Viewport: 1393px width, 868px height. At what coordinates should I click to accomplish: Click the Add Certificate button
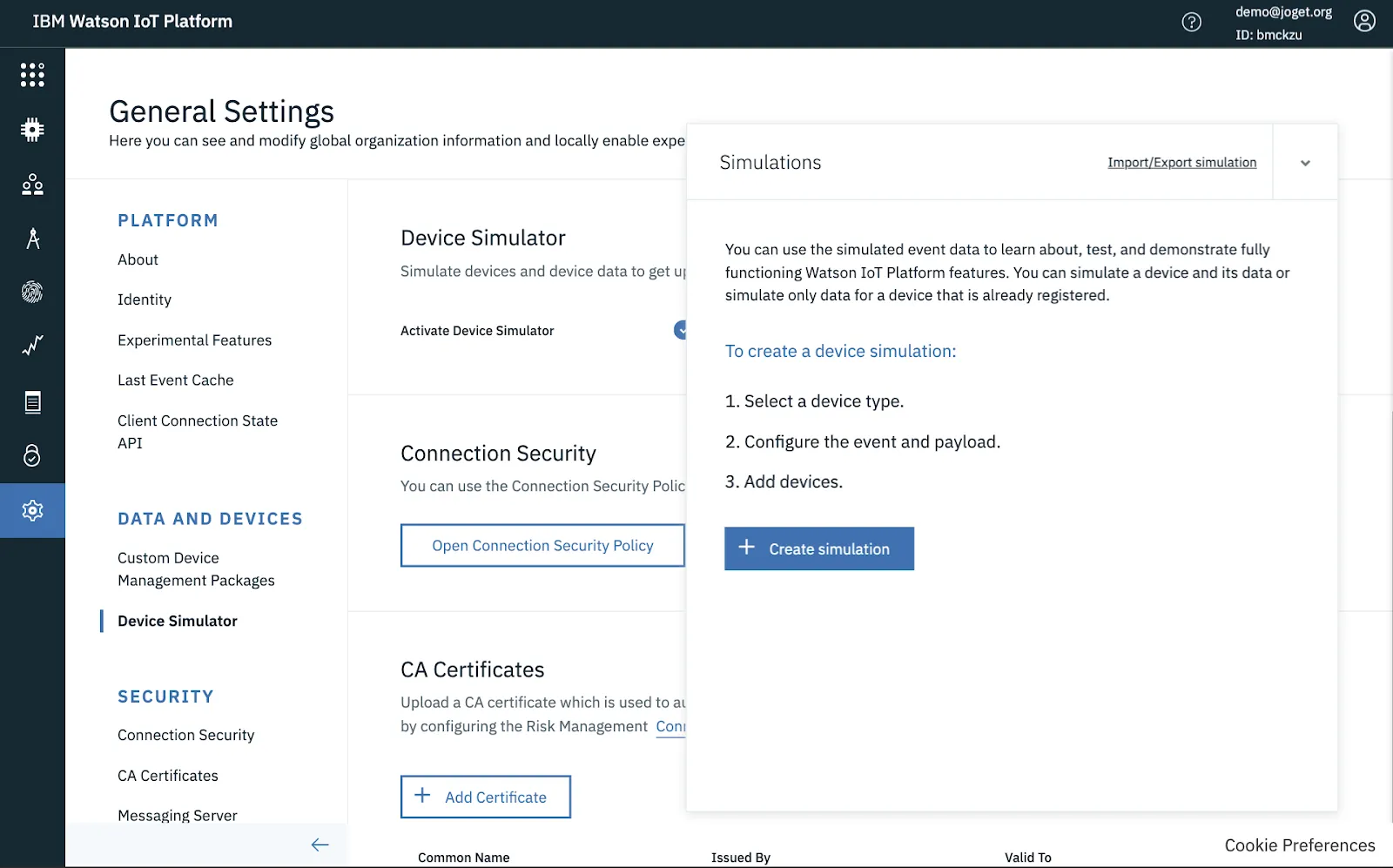[x=486, y=797]
